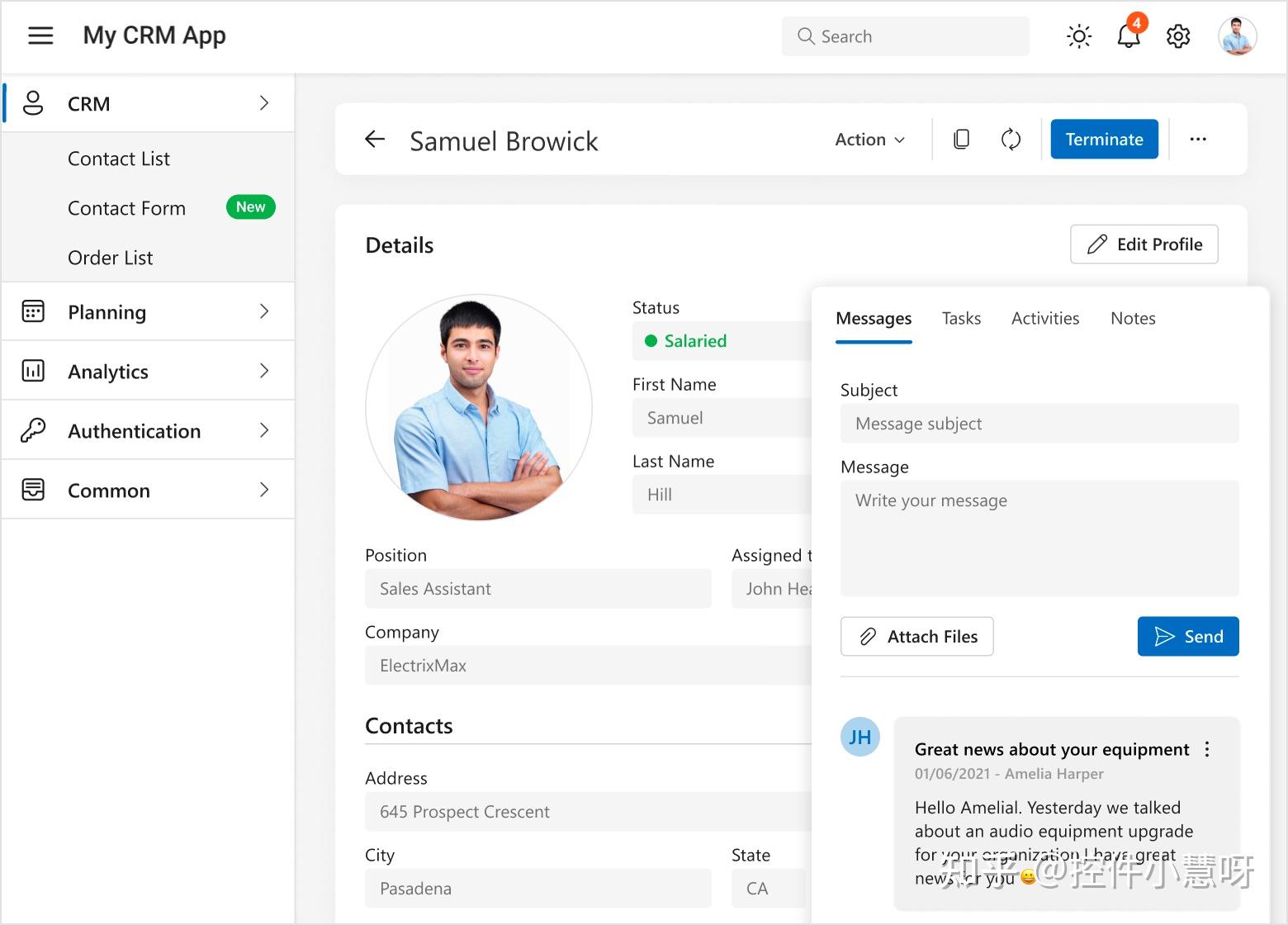Click the CRM person icon

[33, 103]
